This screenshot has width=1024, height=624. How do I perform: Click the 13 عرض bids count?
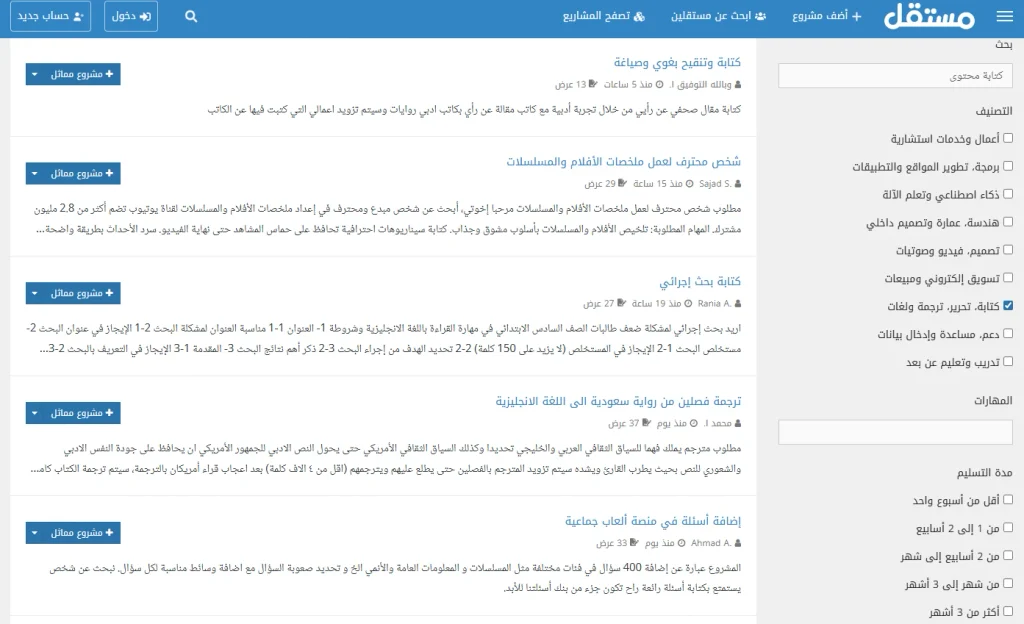point(571,84)
